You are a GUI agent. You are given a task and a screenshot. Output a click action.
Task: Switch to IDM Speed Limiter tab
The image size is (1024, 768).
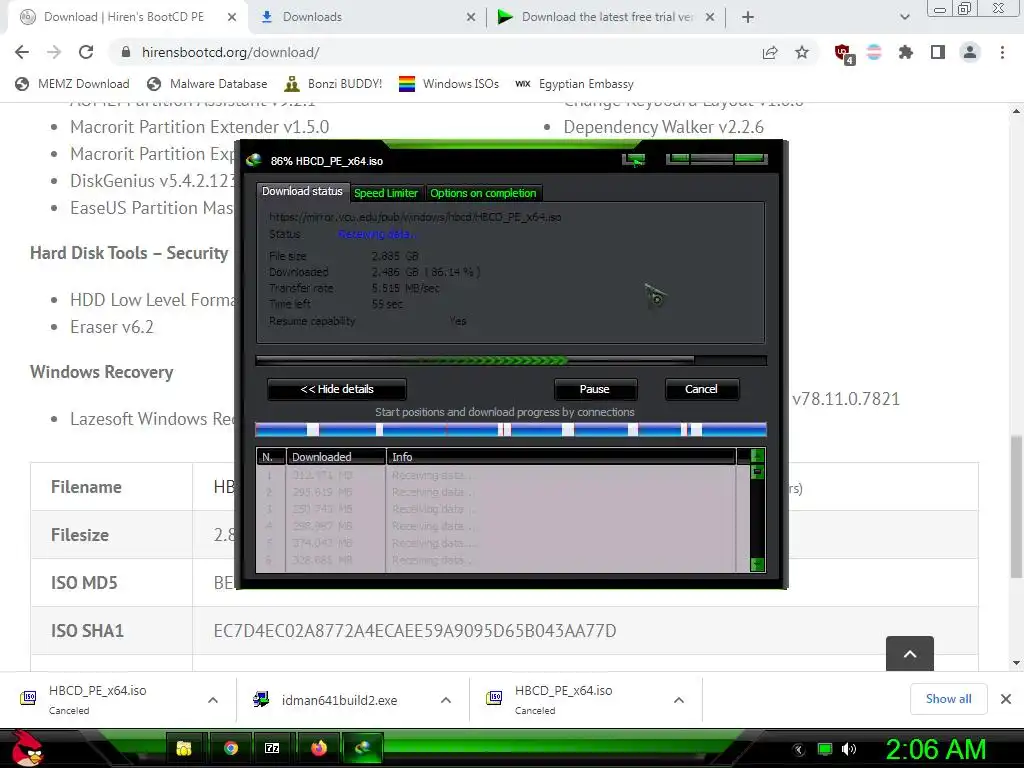pos(385,193)
